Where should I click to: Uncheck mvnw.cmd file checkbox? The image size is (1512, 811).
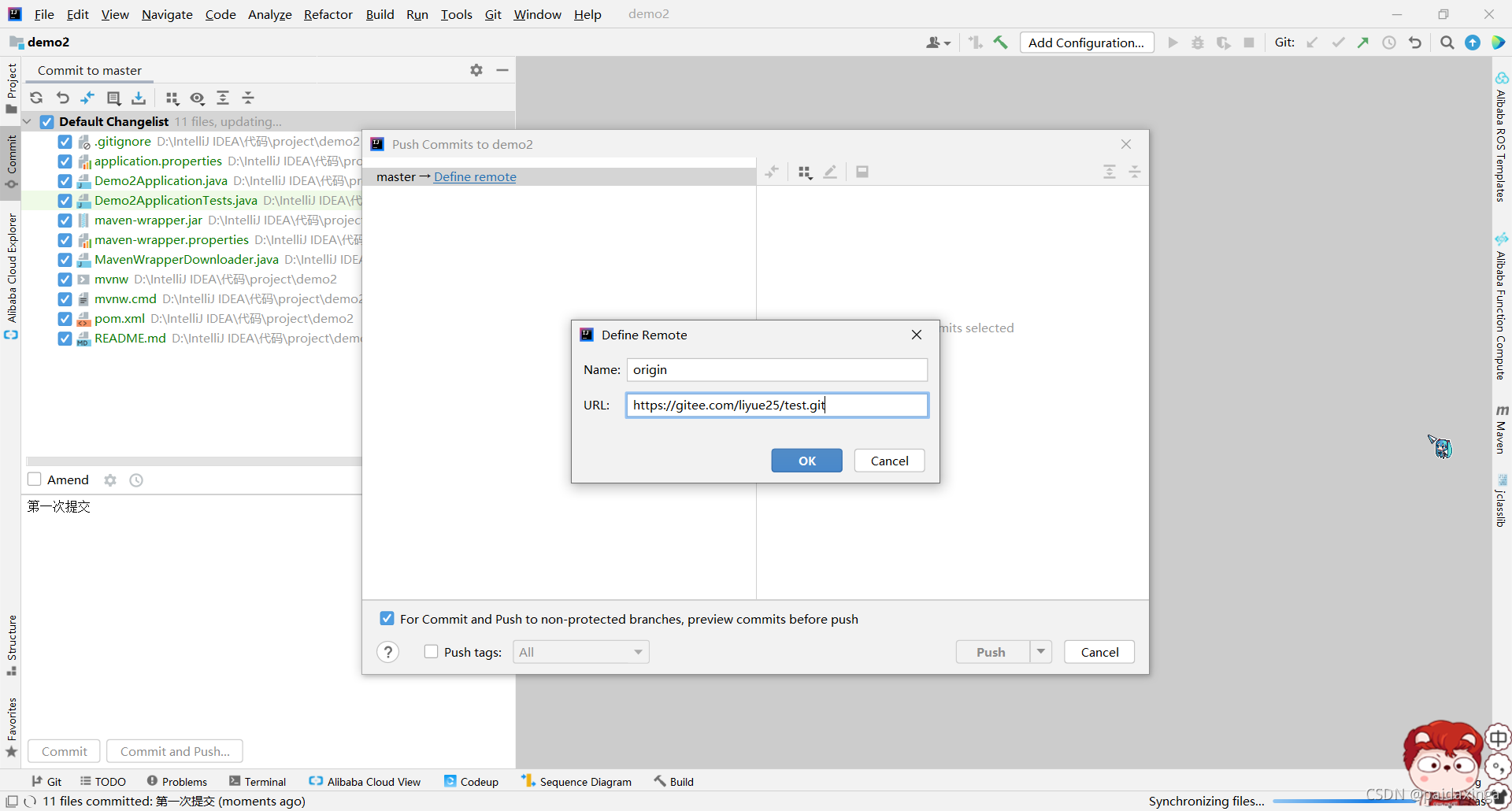(x=65, y=299)
